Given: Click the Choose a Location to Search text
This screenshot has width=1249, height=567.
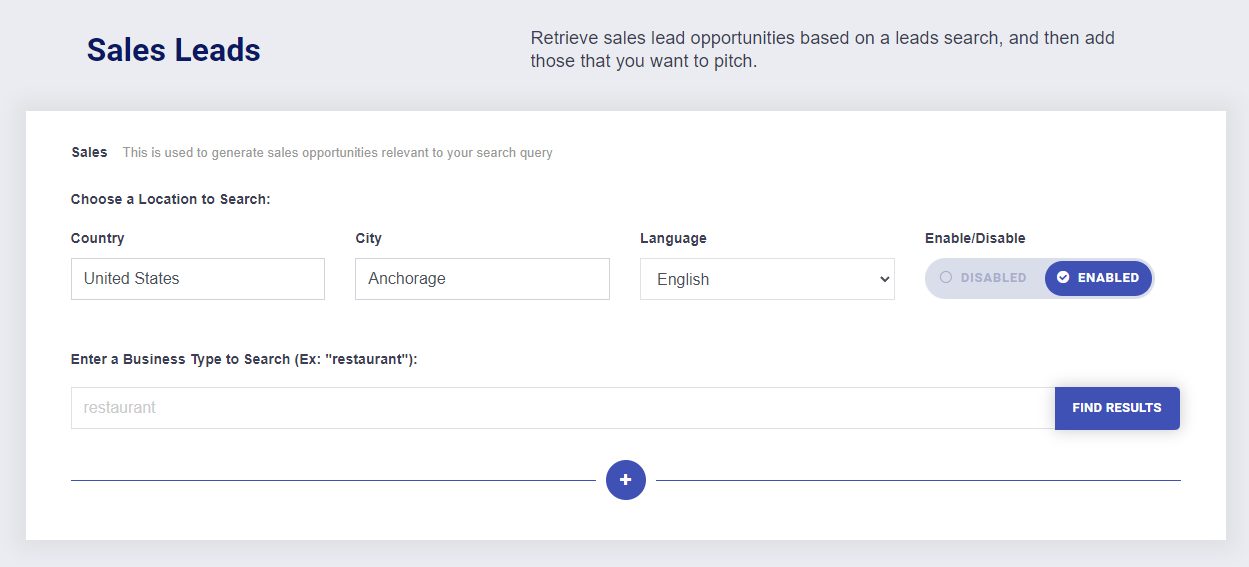Looking at the screenshot, I should coord(171,199).
